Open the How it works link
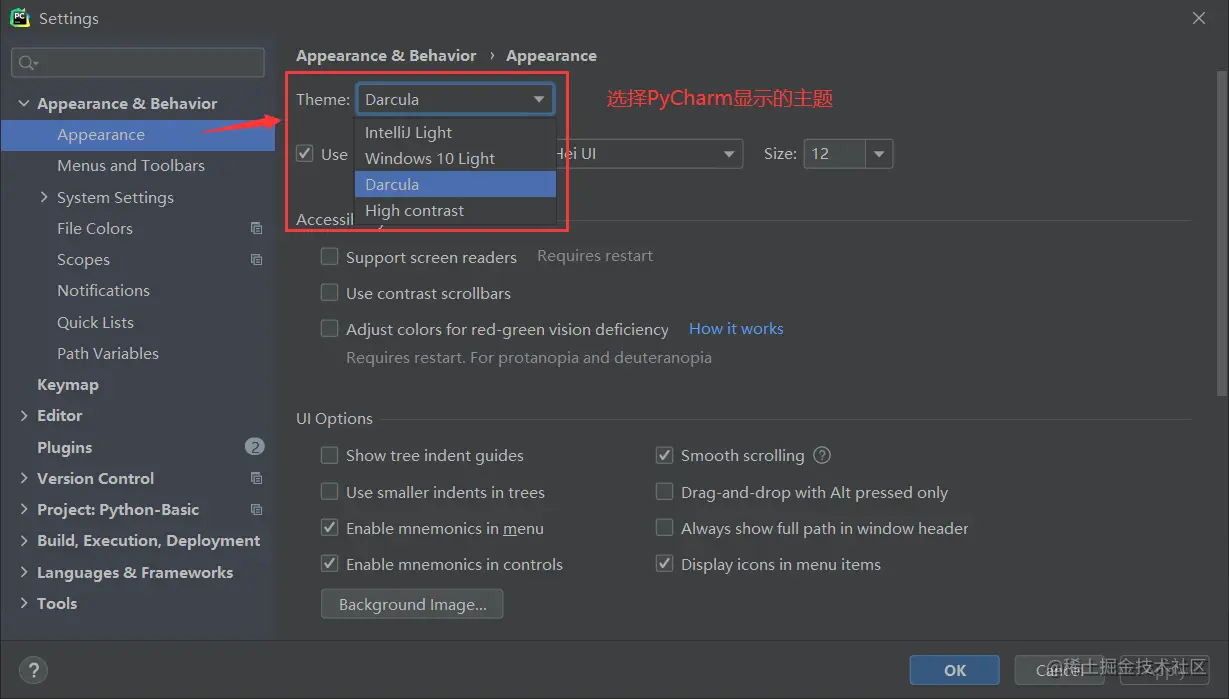Screen dimensions: 1229x699 (x=736, y=328)
